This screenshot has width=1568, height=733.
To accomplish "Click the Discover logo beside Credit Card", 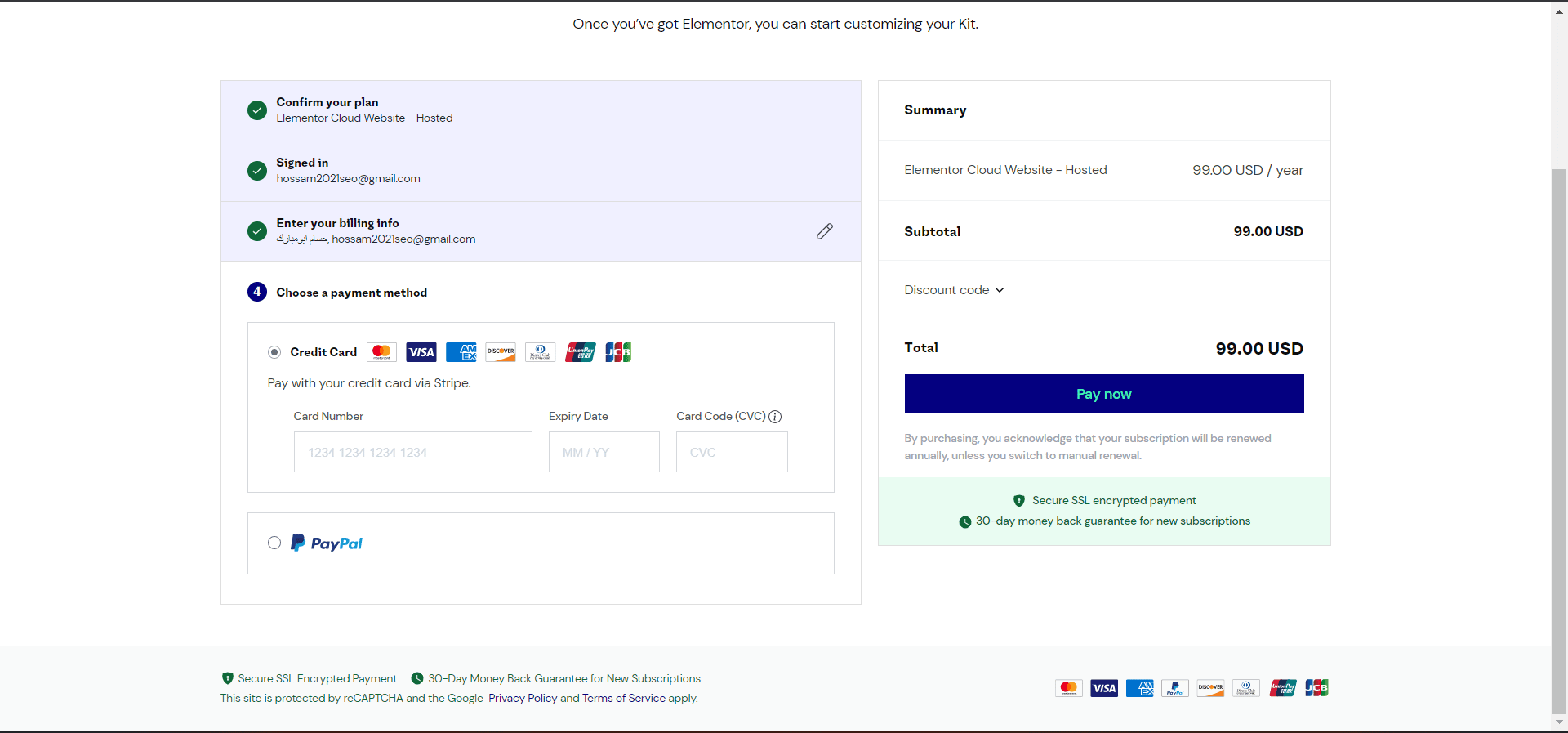I will point(501,352).
